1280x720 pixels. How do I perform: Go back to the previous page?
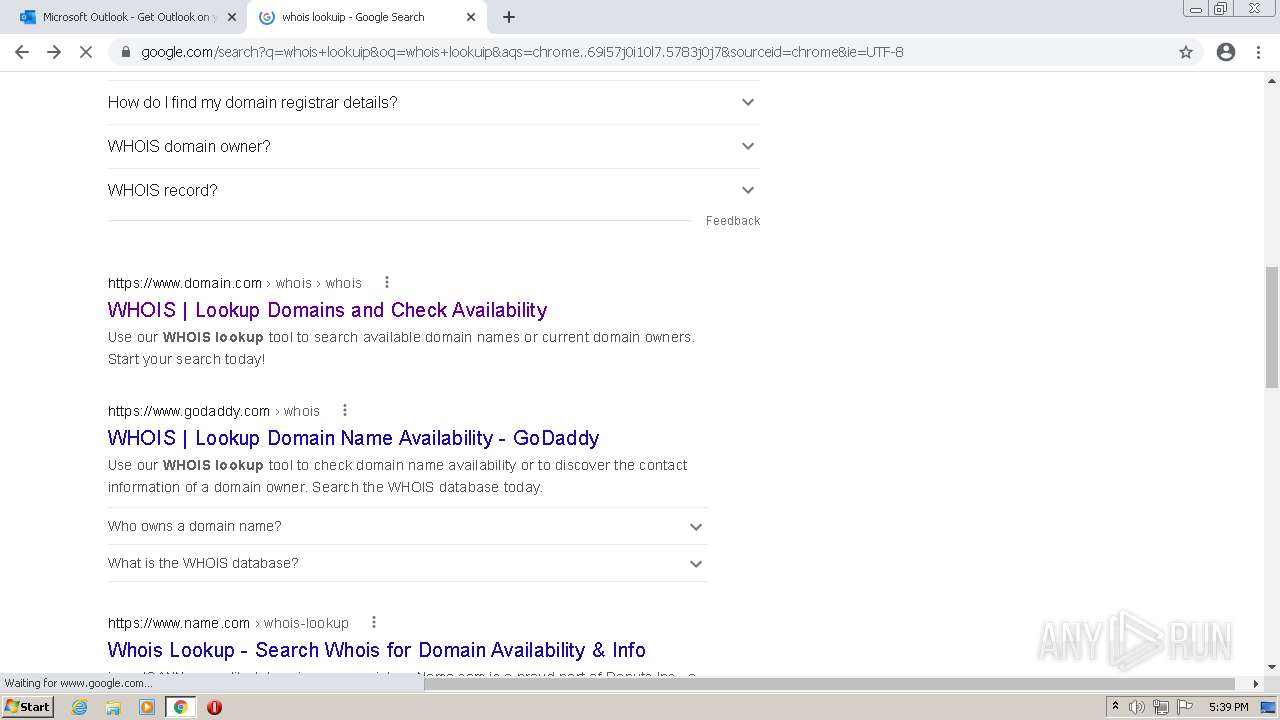22,52
